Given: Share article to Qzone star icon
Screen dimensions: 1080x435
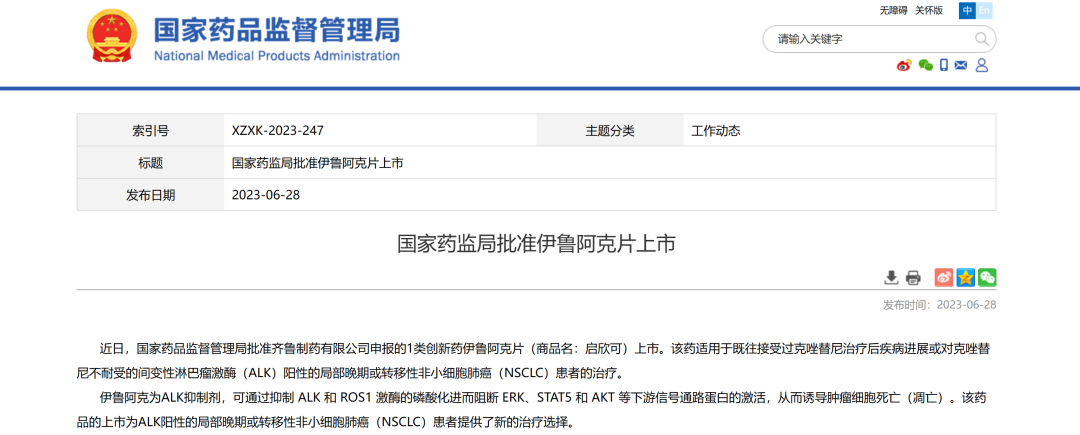Looking at the screenshot, I should coord(966,277).
